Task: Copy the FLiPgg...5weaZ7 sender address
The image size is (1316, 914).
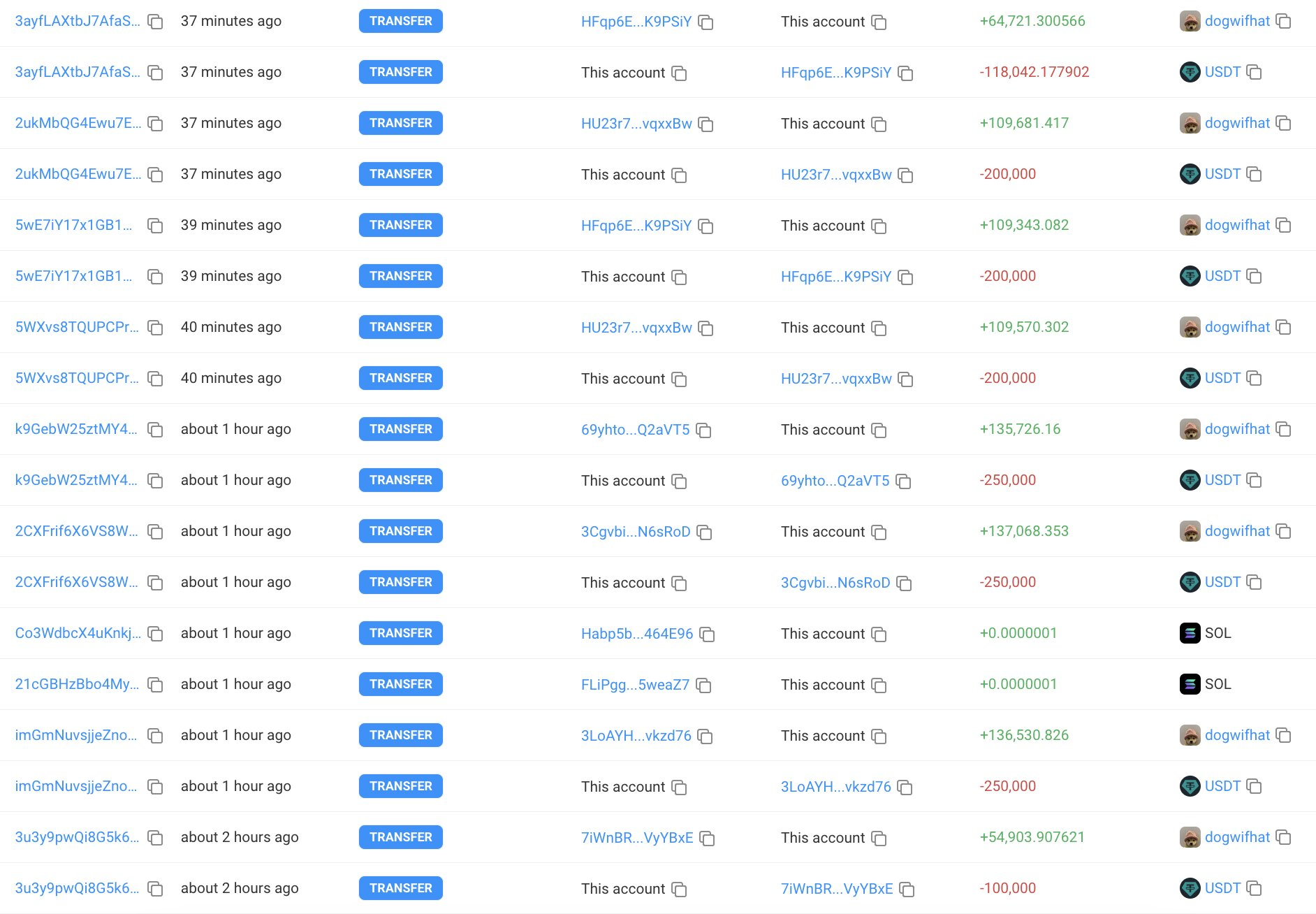Action: click(x=704, y=685)
